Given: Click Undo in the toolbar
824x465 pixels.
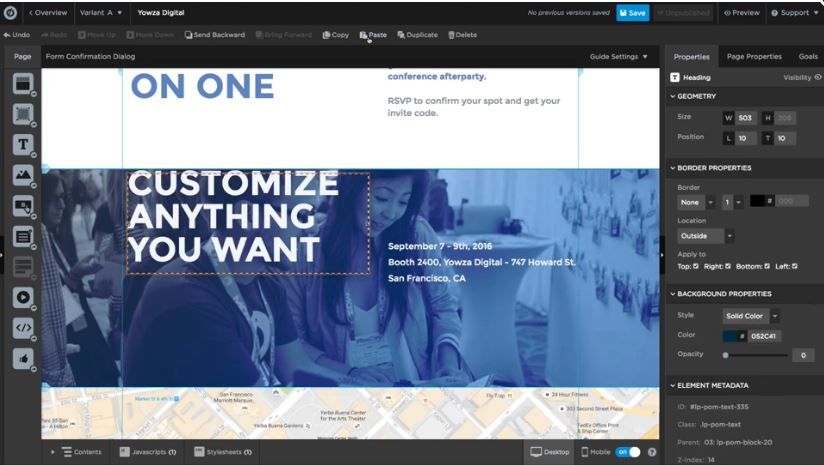Looking at the screenshot, I should [16, 35].
